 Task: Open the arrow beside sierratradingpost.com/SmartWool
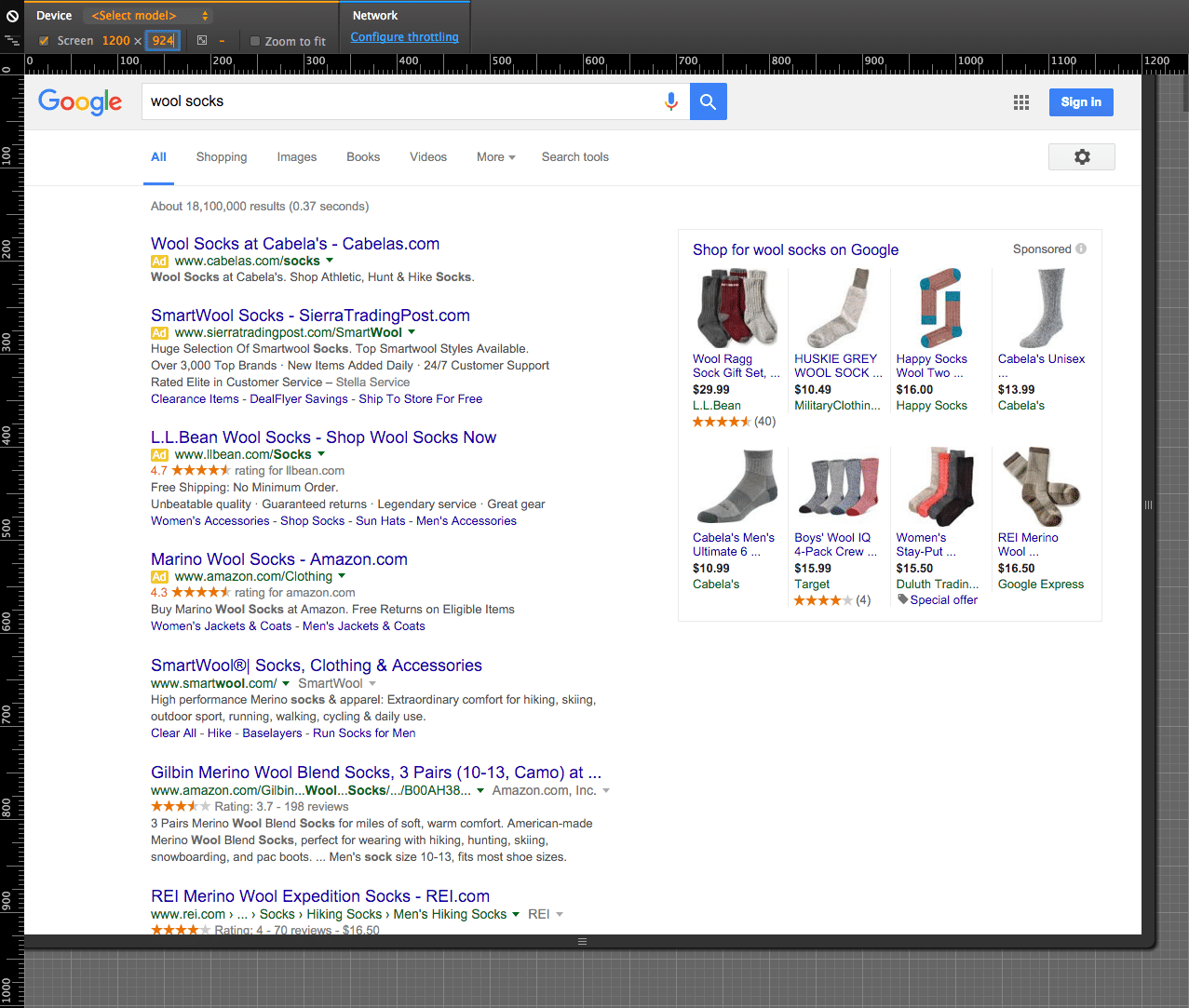412,332
